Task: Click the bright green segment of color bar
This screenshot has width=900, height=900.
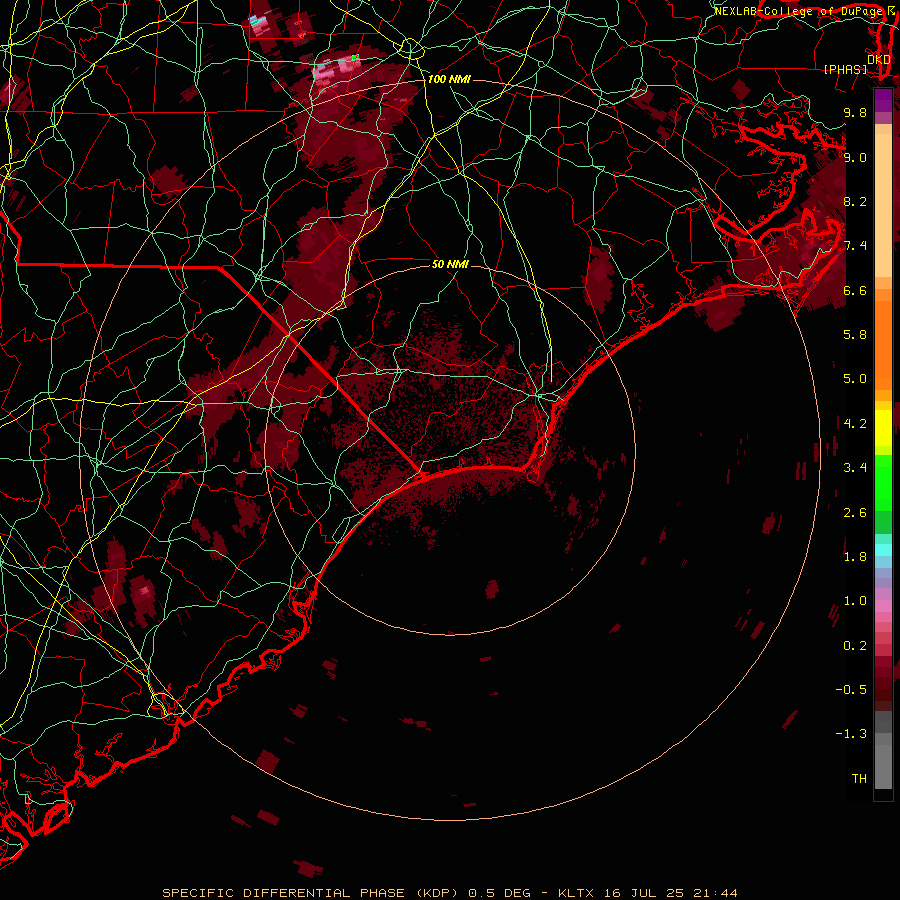Action: [883, 482]
